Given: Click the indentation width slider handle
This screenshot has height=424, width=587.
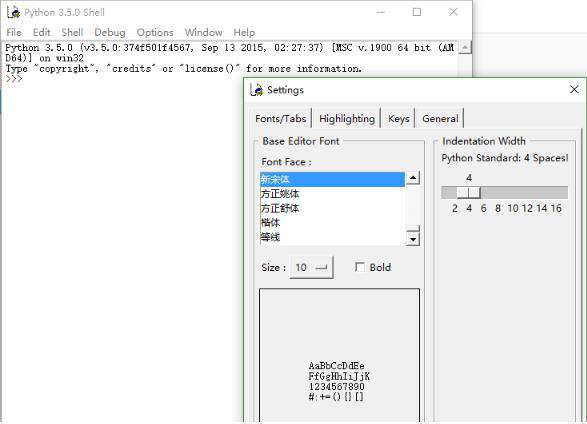Looking at the screenshot, I should (469, 193).
